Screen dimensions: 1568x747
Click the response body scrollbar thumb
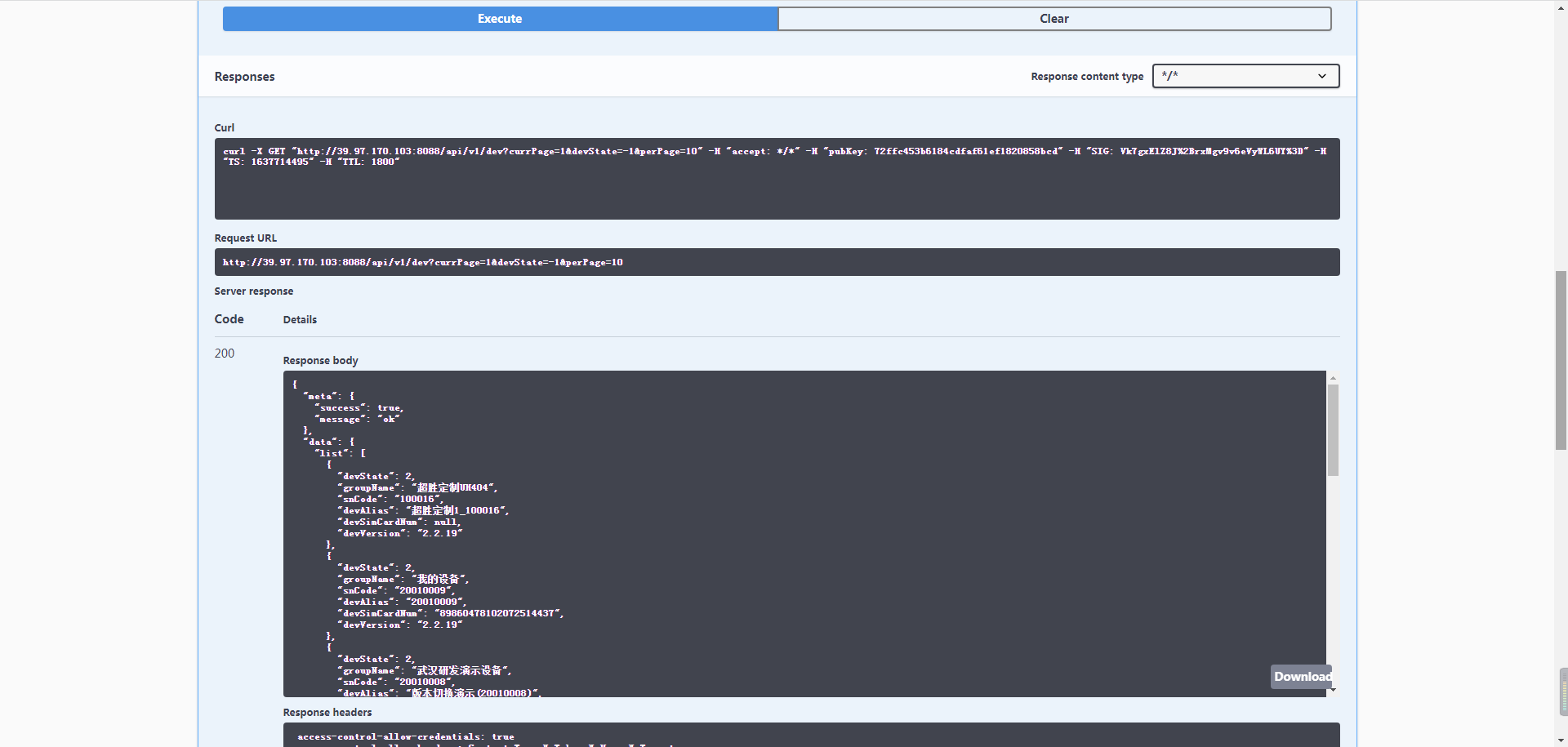click(1333, 430)
